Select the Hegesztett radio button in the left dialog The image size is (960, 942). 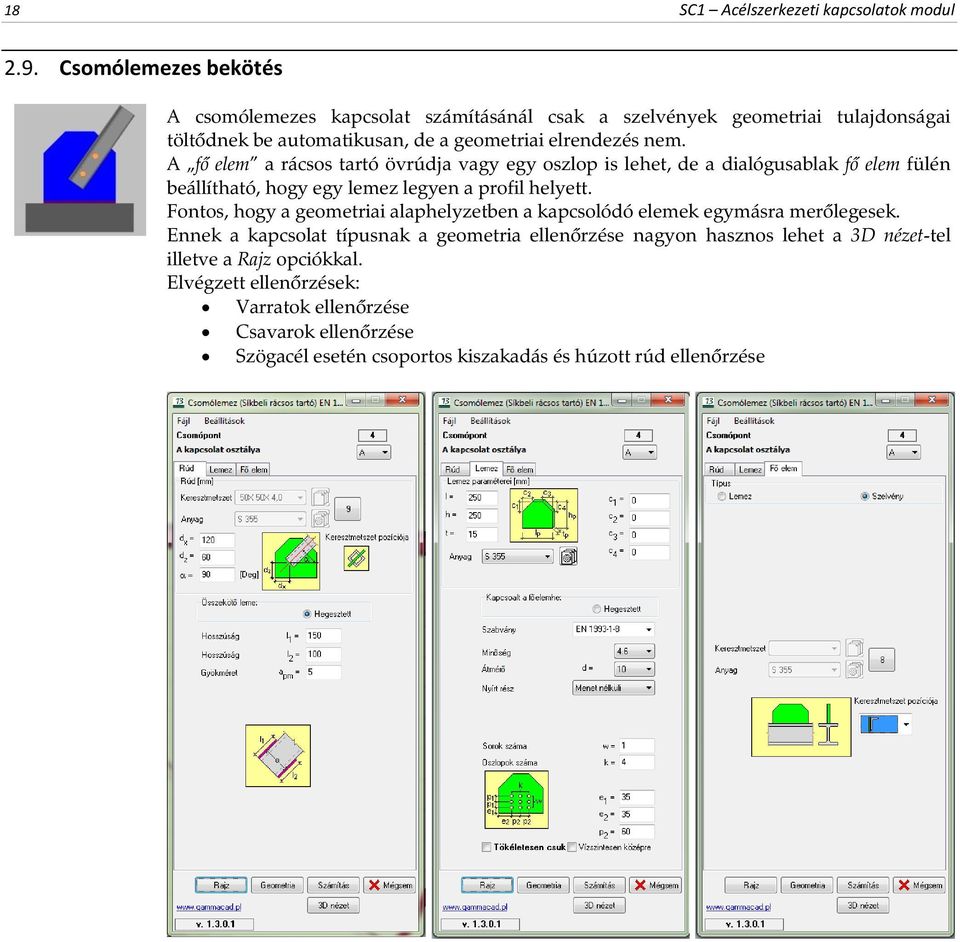click(x=307, y=614)
